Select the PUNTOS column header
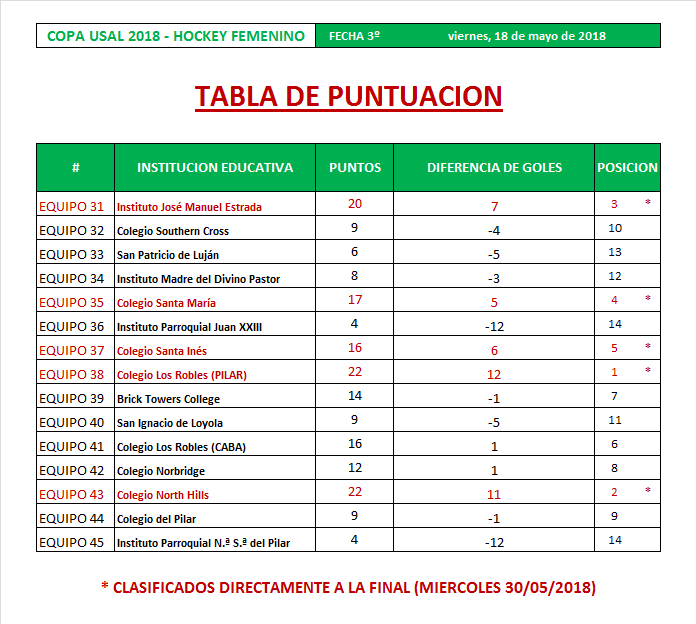696x624 pixels. tap(355, 167)
